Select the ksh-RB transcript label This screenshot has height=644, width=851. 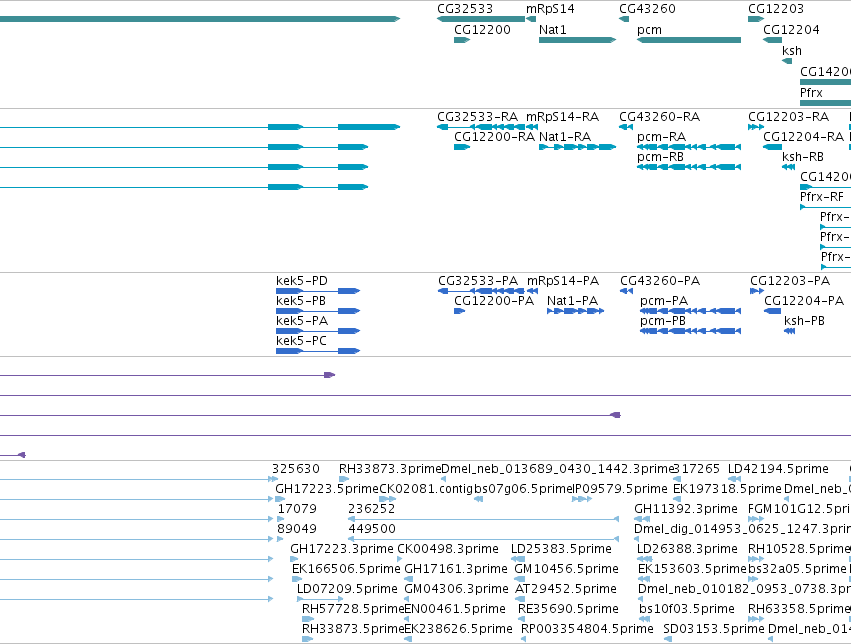pos(803,157)
